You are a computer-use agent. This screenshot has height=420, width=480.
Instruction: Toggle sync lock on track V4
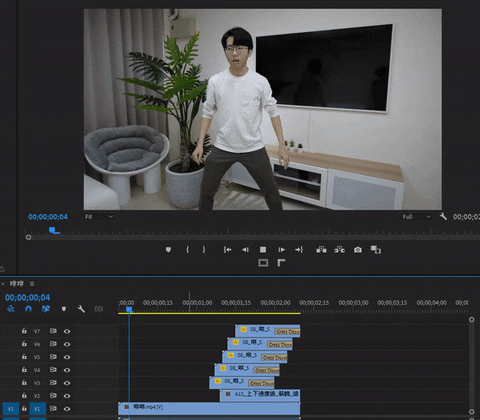[53, 370]
